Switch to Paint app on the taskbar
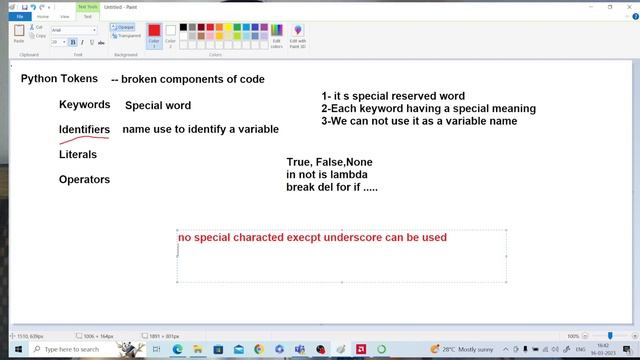This screenshot has height=360, width=640. point(341,349)
